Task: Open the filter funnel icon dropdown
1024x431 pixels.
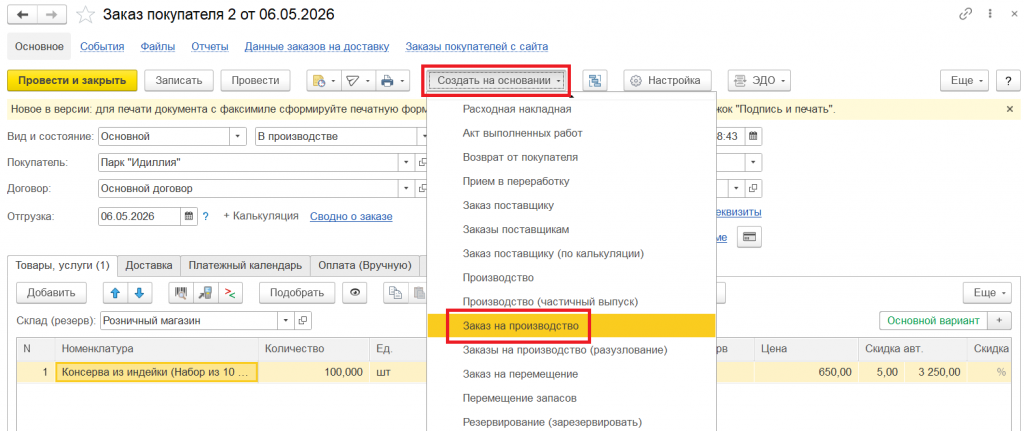Action: coord(358,81)
